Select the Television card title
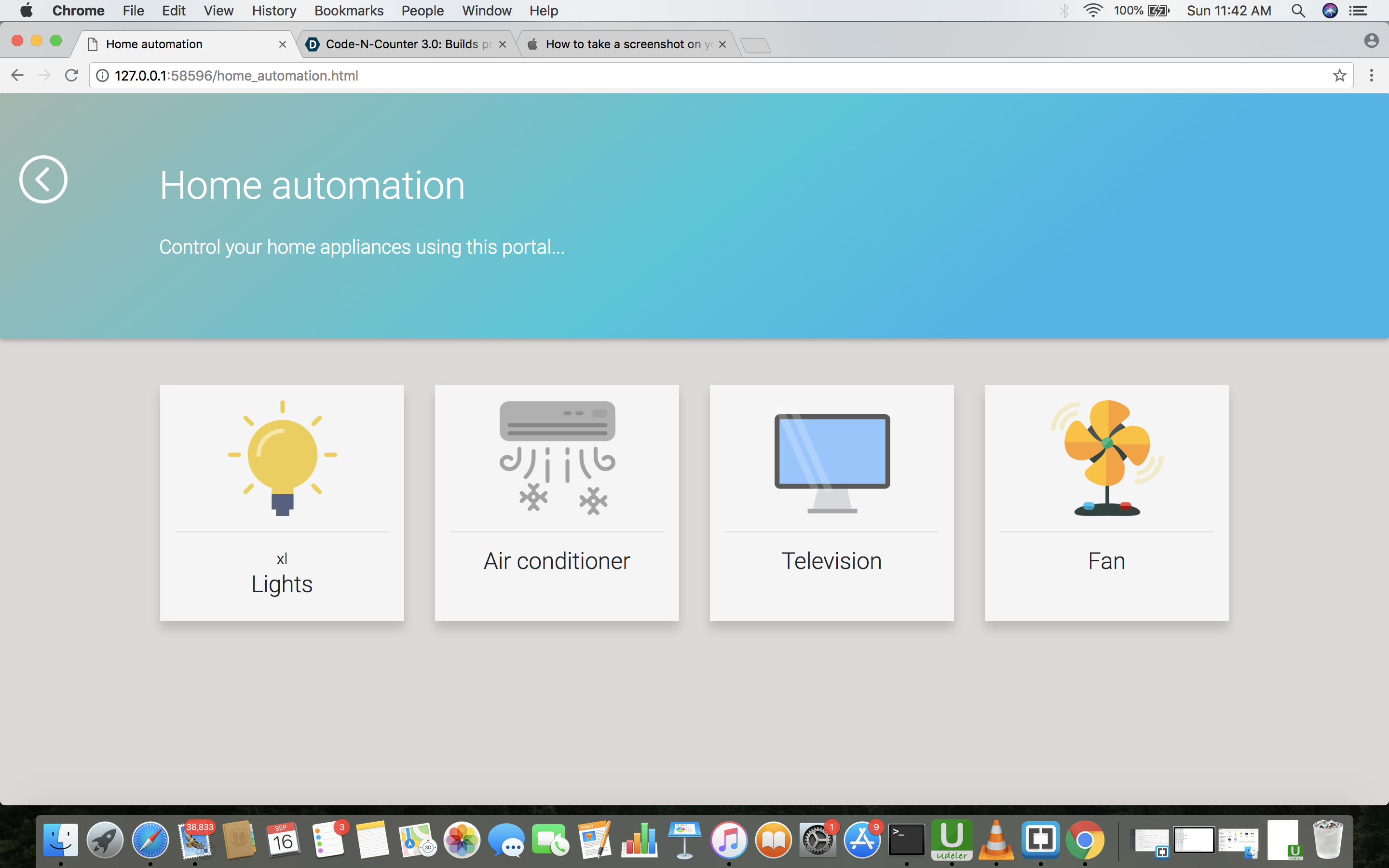 click(831, 561)
